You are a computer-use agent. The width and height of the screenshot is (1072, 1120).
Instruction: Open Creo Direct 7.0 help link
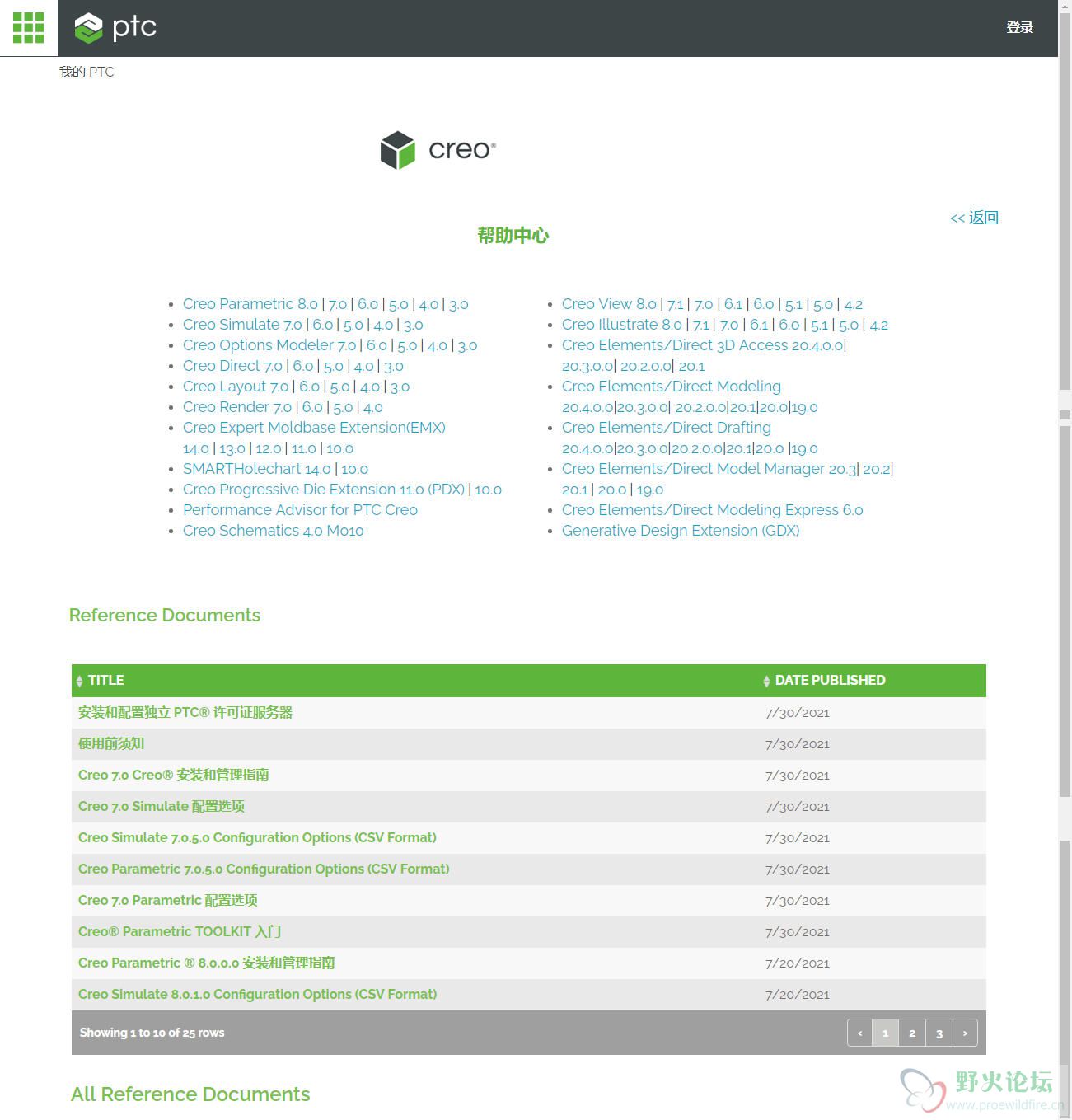pos(232,366)
